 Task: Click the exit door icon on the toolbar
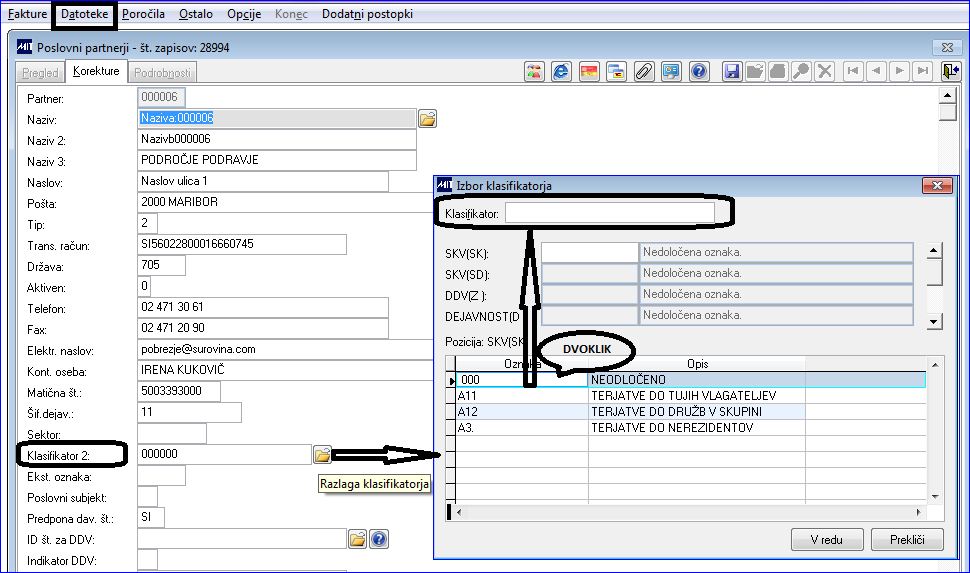(950, 71)
